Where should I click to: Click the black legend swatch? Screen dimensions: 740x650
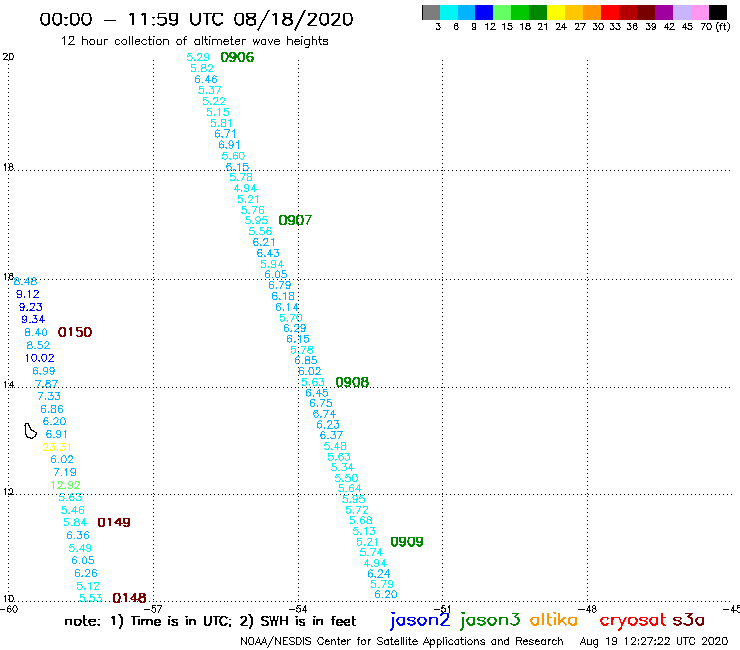click(x=717, y=12)
